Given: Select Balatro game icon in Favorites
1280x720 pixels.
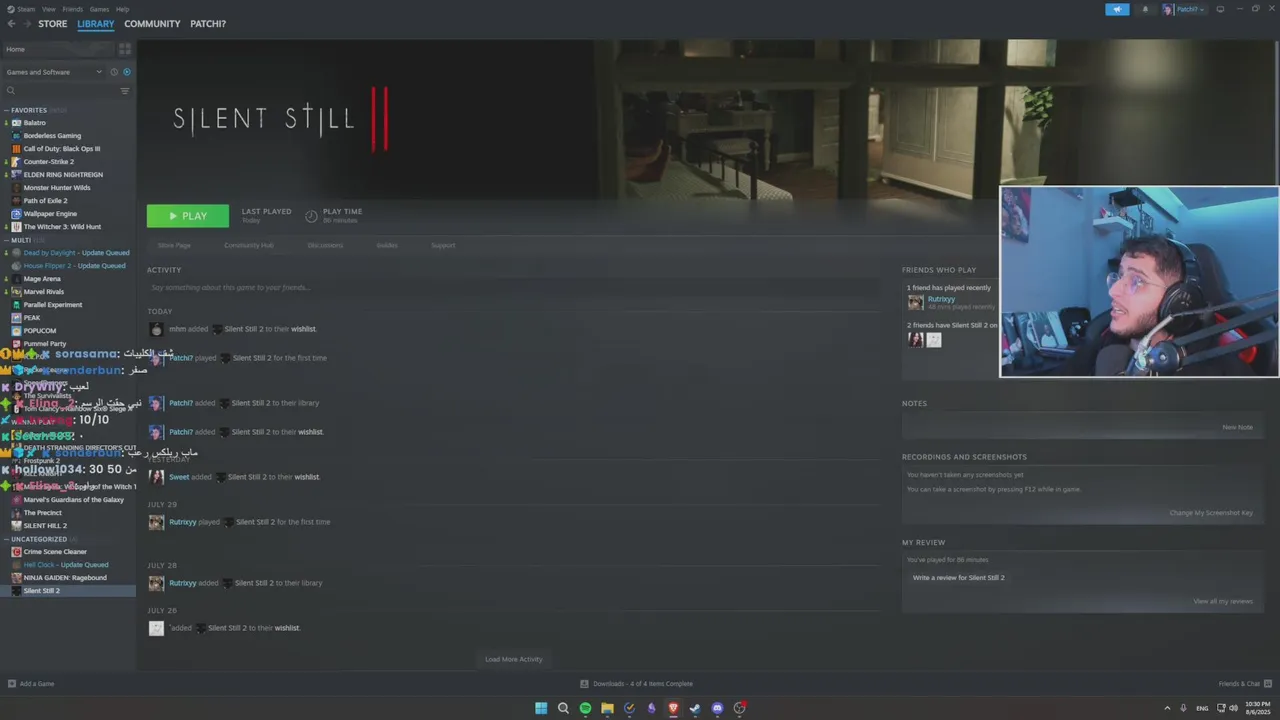Looking at the screenshot, I should 16,123.
